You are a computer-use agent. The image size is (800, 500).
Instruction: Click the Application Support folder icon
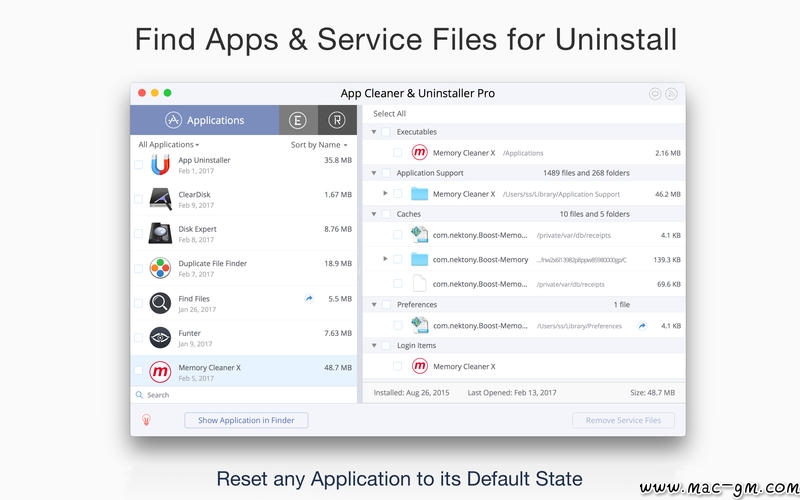(419, 194)
